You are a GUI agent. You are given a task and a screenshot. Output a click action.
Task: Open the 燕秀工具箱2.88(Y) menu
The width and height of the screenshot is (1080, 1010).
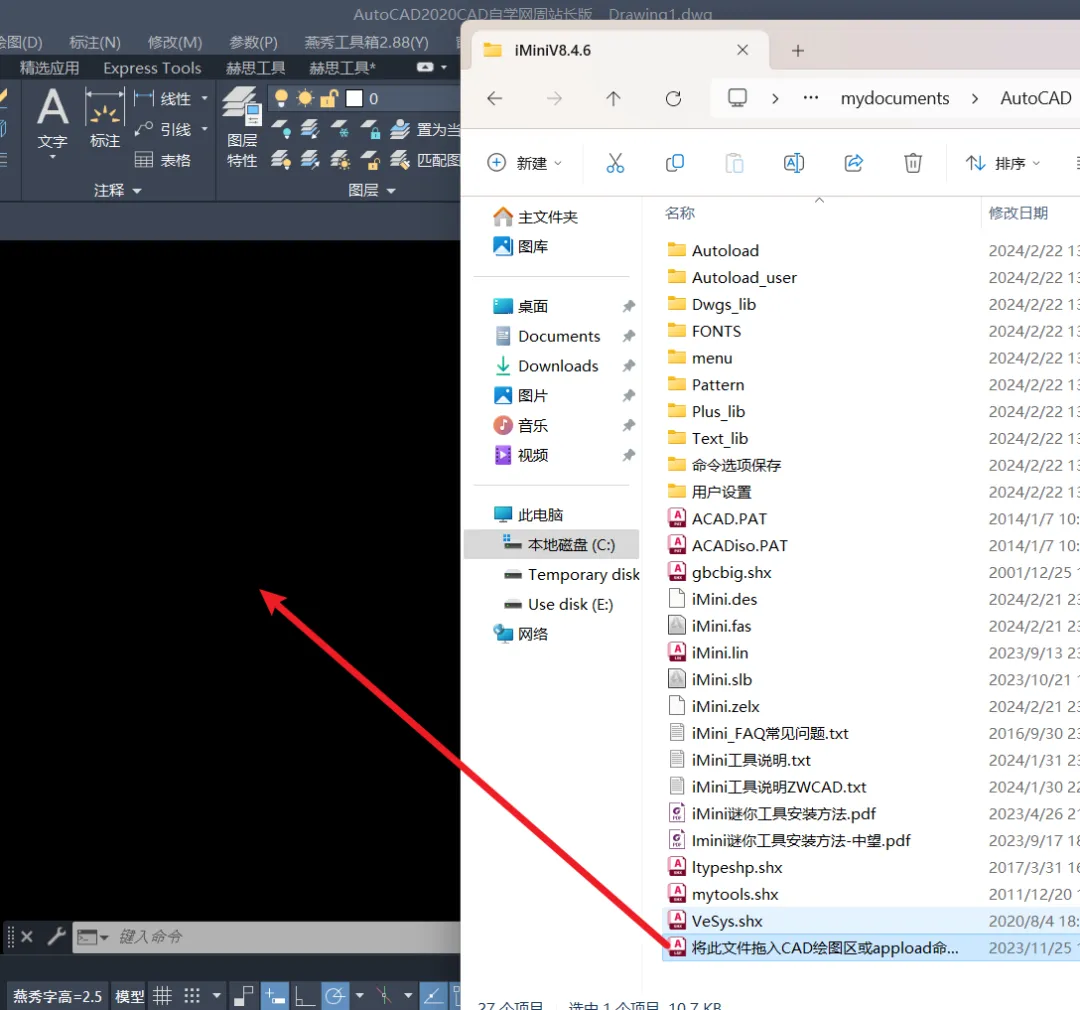click(x=366, y=43)
